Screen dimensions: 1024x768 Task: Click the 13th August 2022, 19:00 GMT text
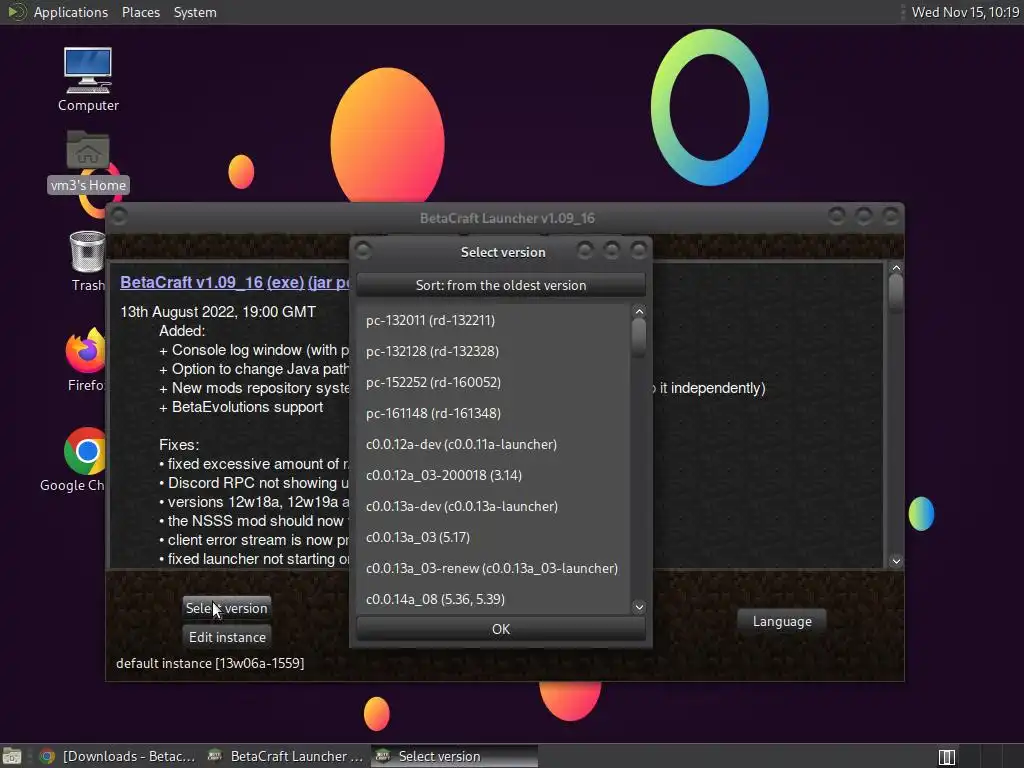(218, 312)
